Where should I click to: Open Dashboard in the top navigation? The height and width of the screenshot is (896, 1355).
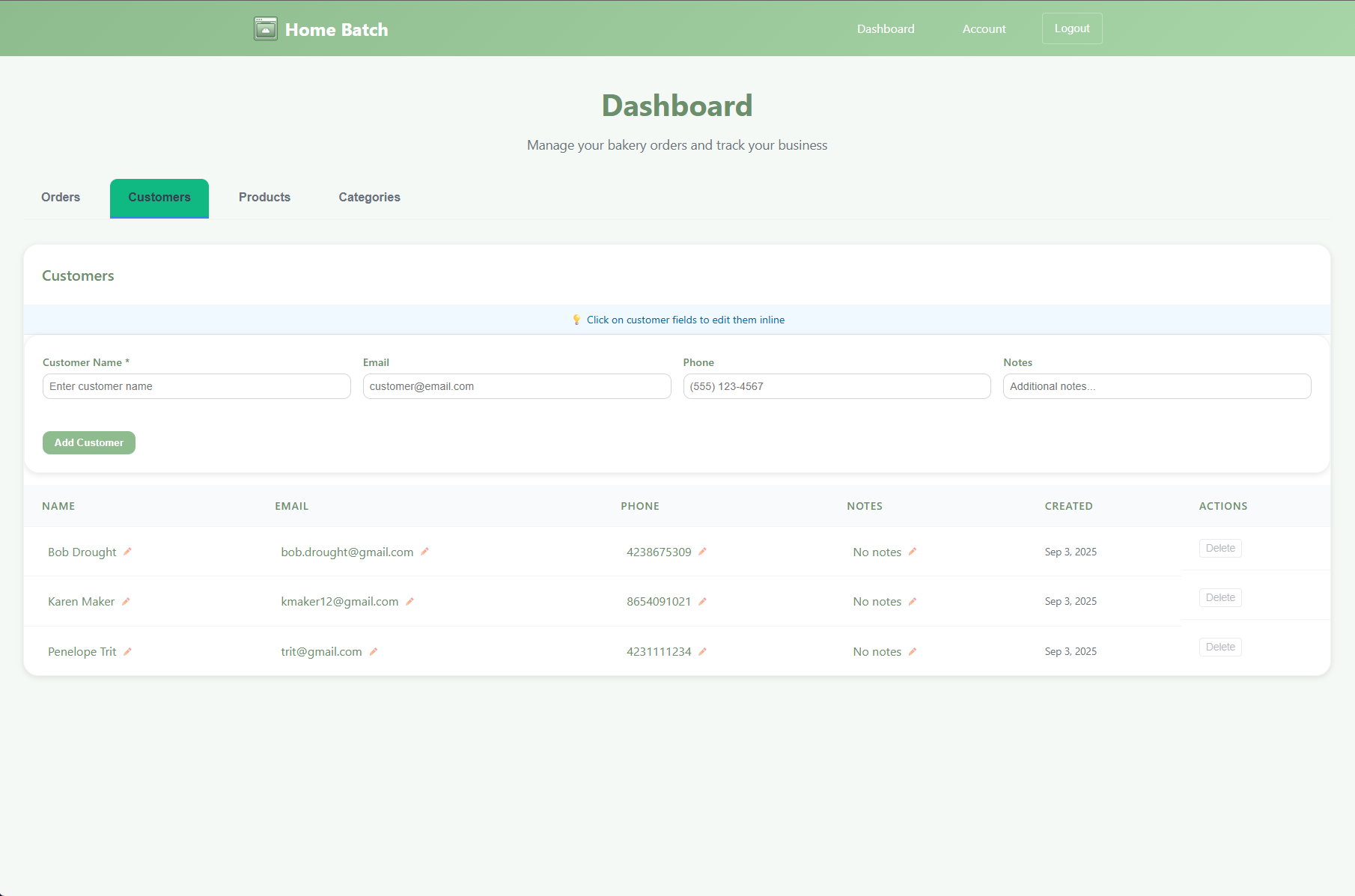886,28
